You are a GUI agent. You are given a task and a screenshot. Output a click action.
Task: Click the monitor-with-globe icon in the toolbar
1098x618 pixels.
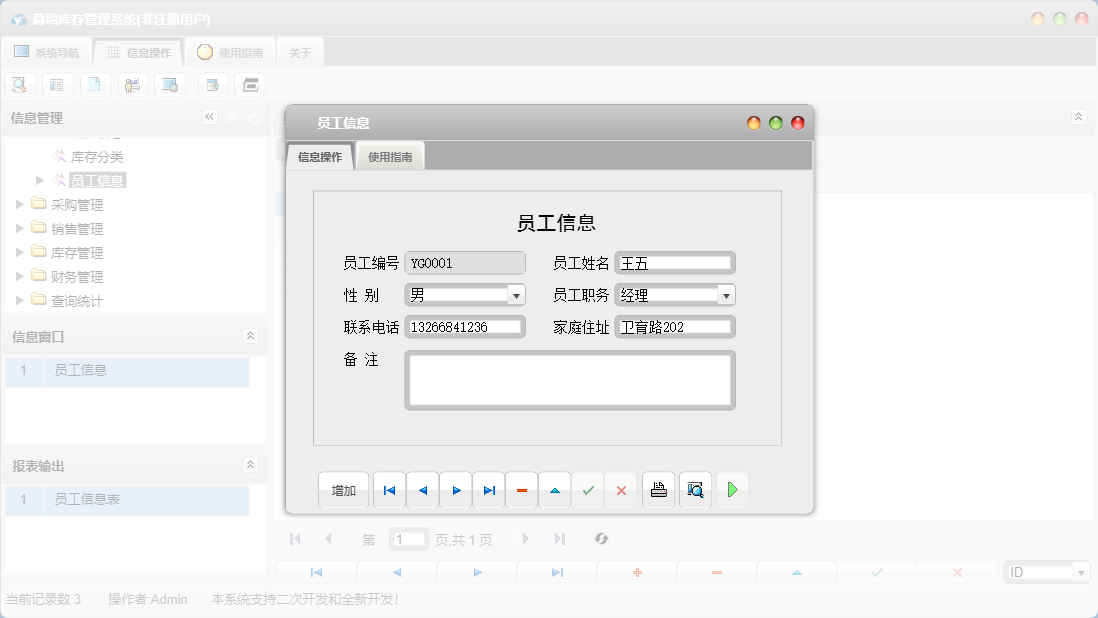pos(170,84)
